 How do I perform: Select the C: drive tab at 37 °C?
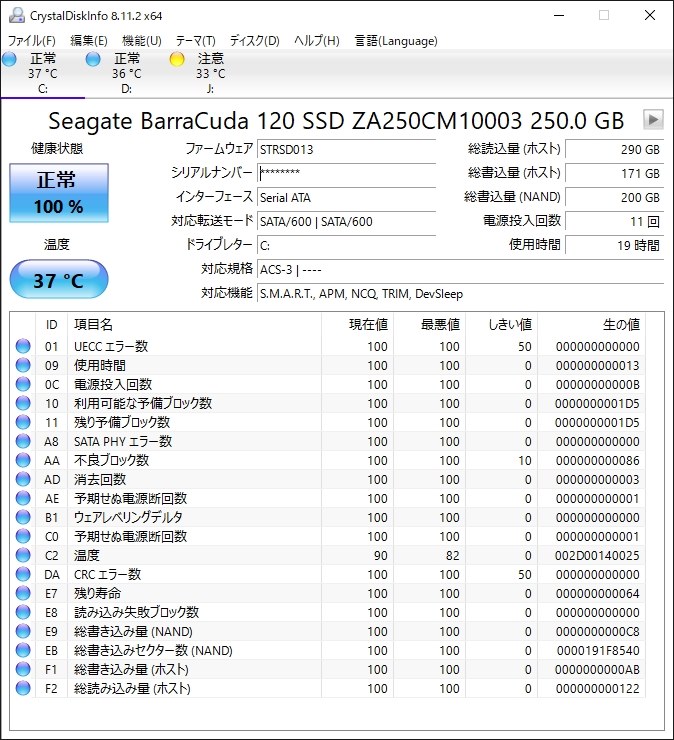coord(42,73)
